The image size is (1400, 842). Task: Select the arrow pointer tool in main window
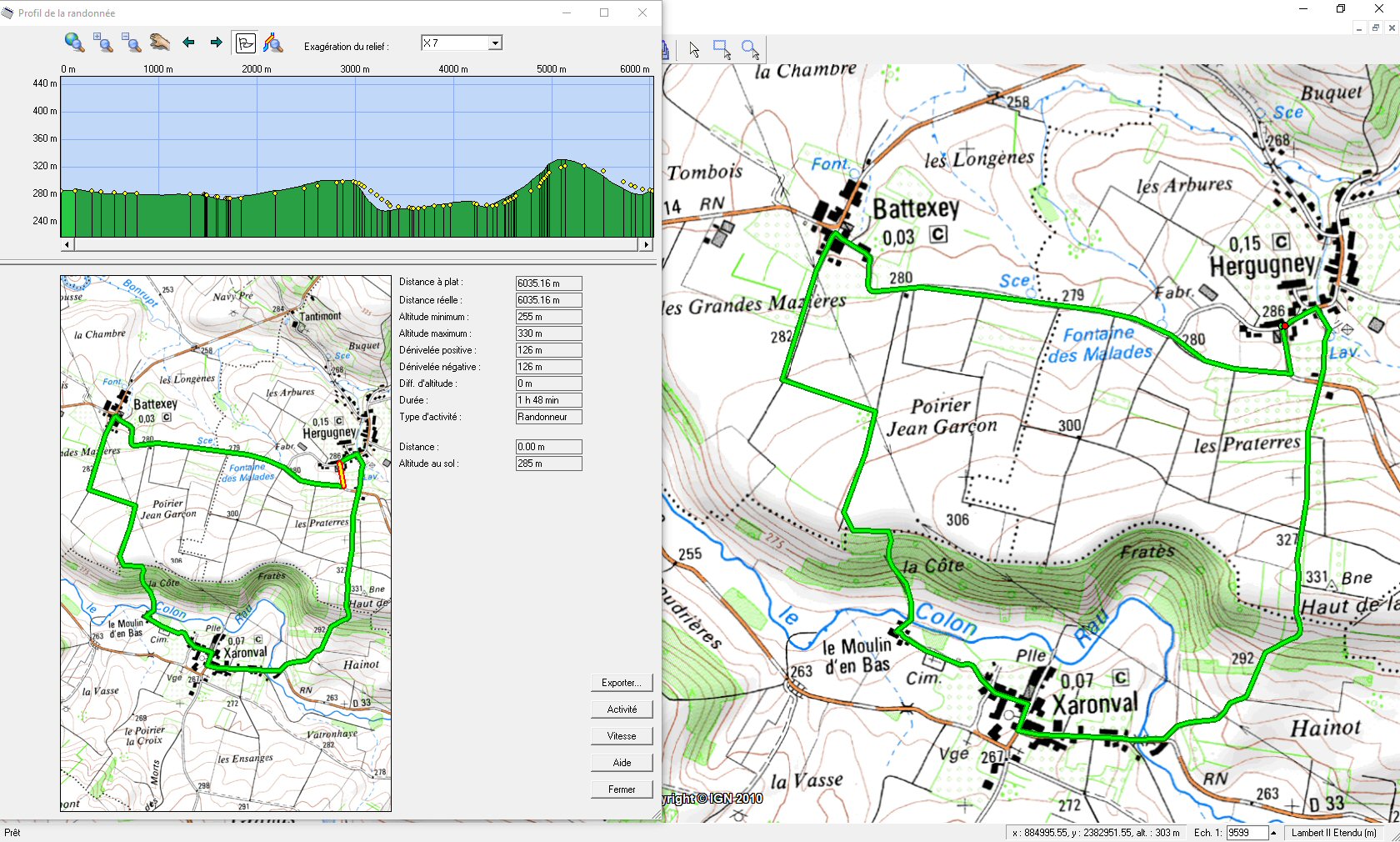[x=694, y=50]
